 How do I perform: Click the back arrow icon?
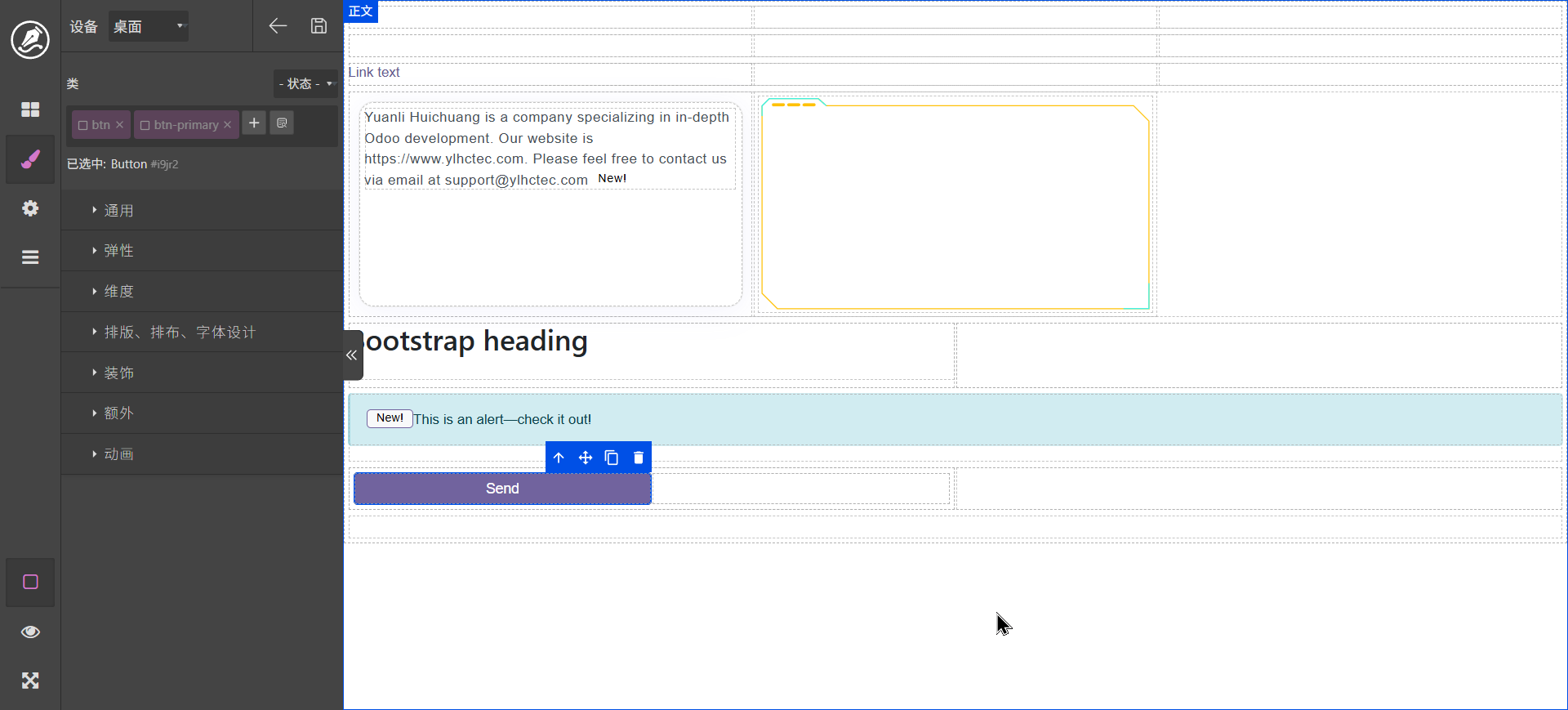tap(278, 26)
